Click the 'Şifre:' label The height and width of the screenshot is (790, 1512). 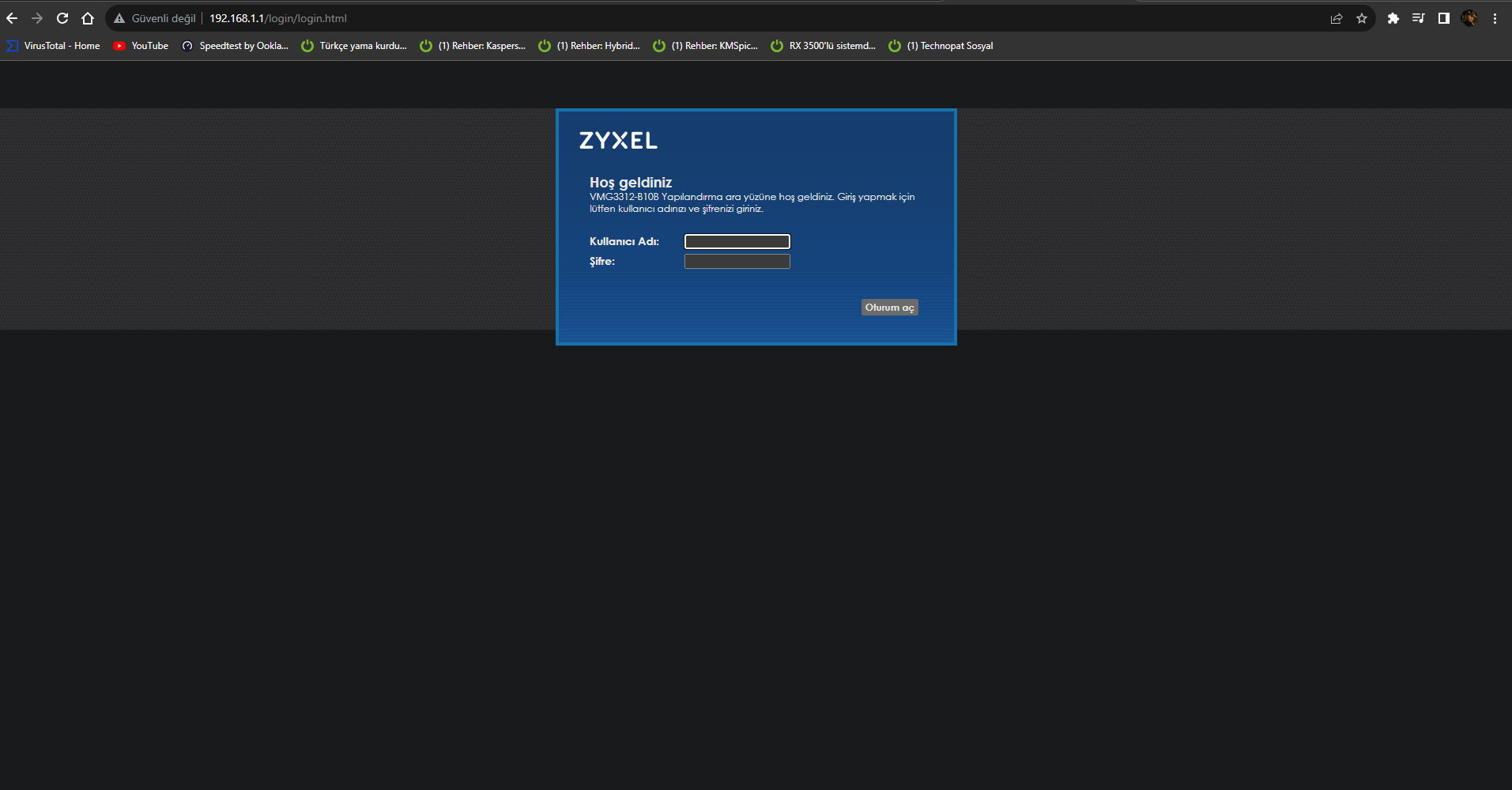click(x=602, y=262)
